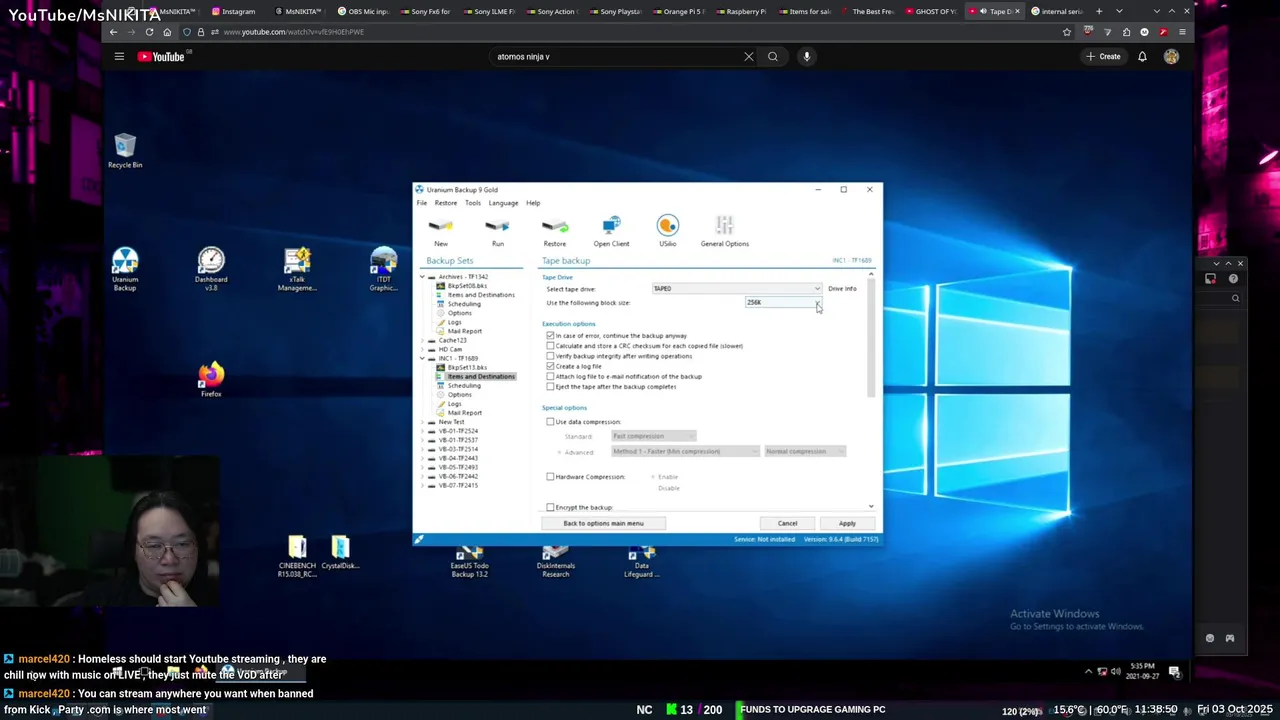Select the Data Lifeguard desktop icon
Viewport: 1280px width, 720px height.
641,561
